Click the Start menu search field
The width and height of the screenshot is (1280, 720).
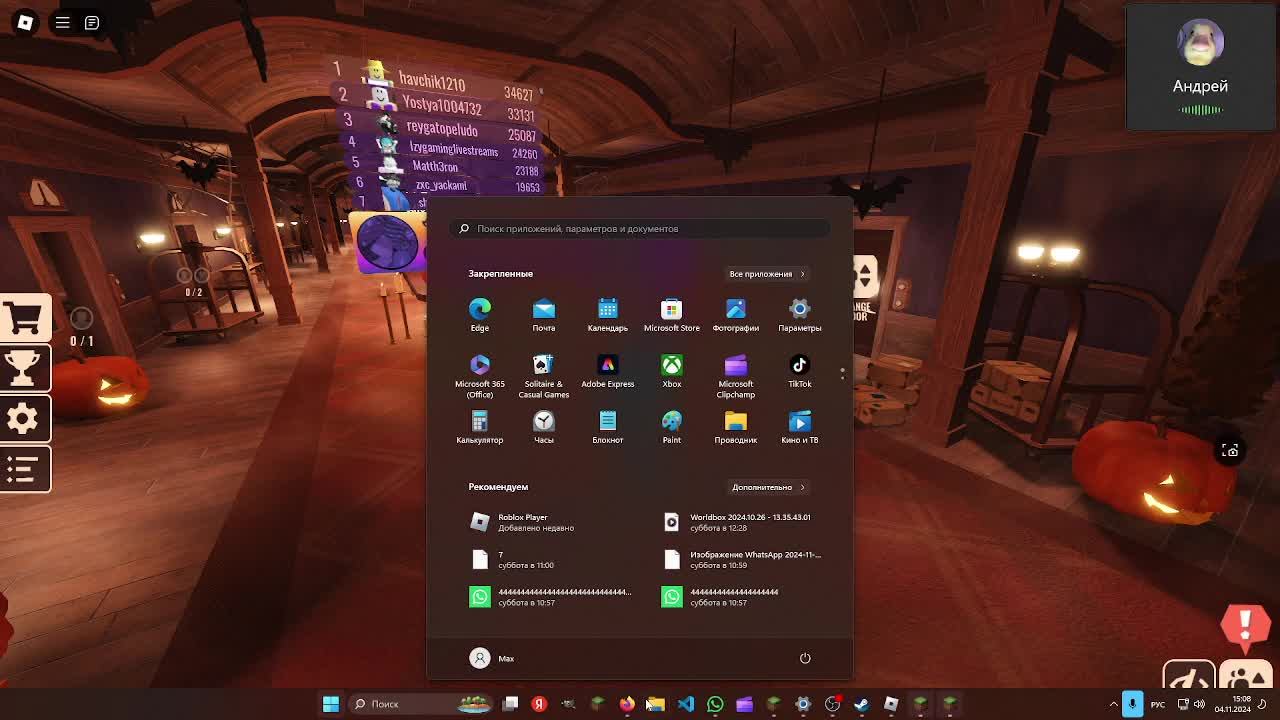tap(640, 229)
